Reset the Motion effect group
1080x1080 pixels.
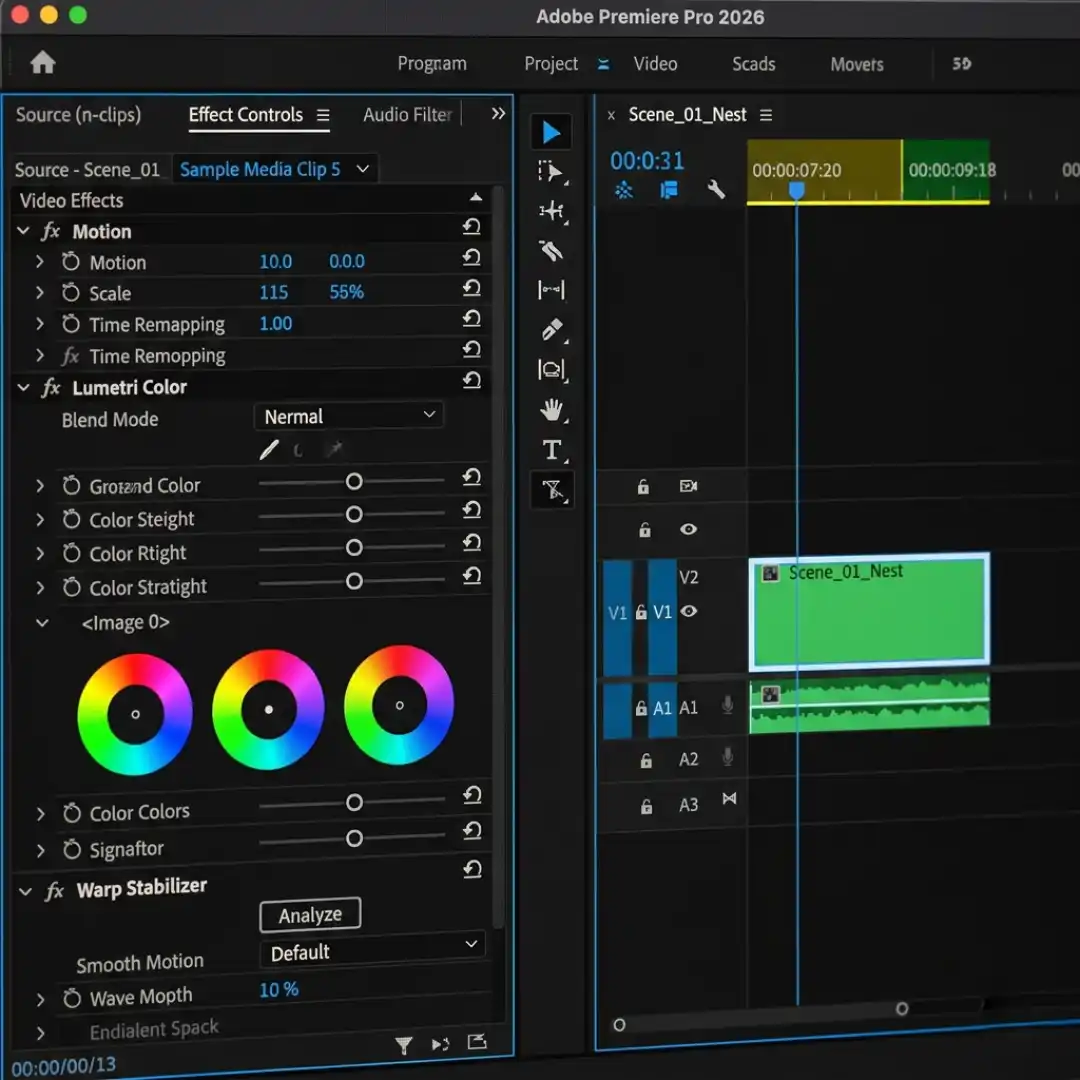[472, 227]
